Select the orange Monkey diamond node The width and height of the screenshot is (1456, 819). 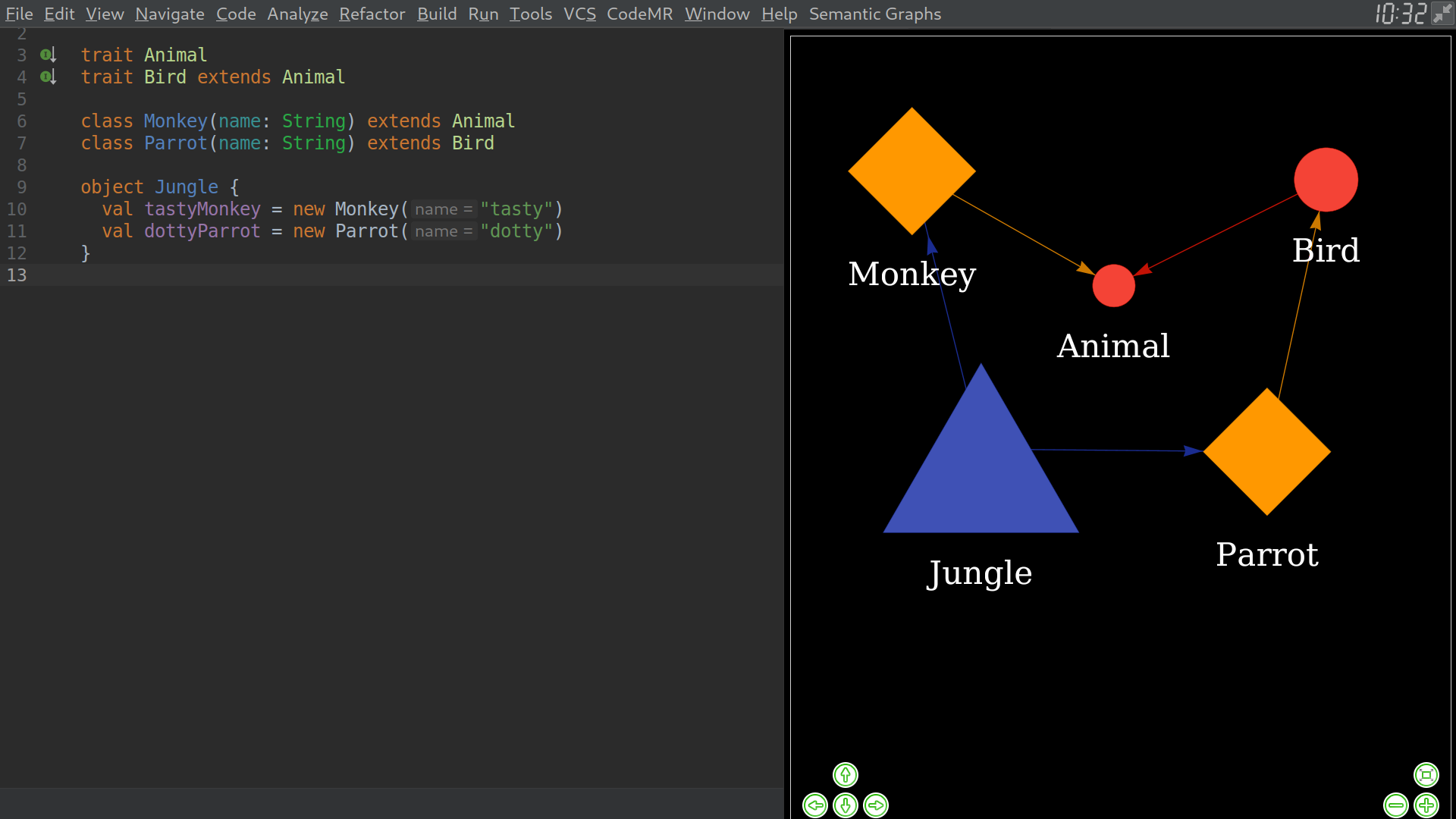click(912, 171)
